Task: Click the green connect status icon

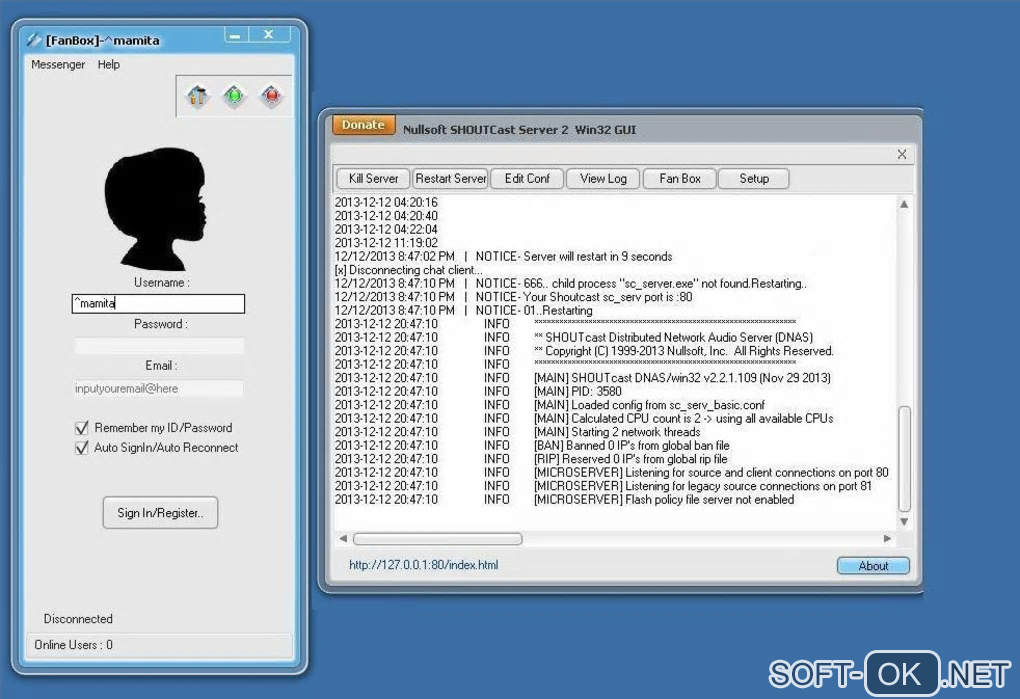Action: (x=234, y=96)
